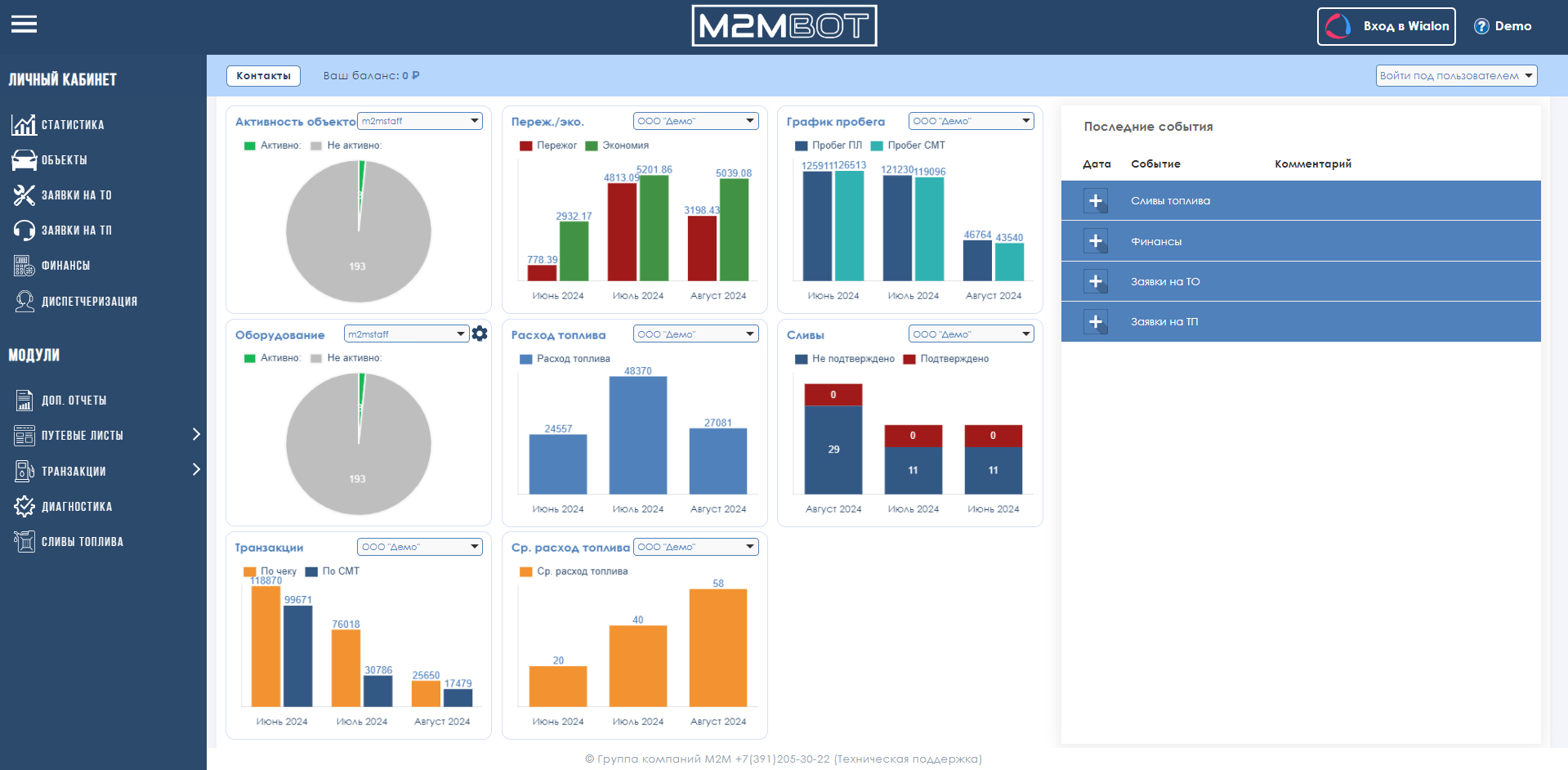Toggle Пробег СМТ legend series
1568x770 pixels.
(908, 145)
